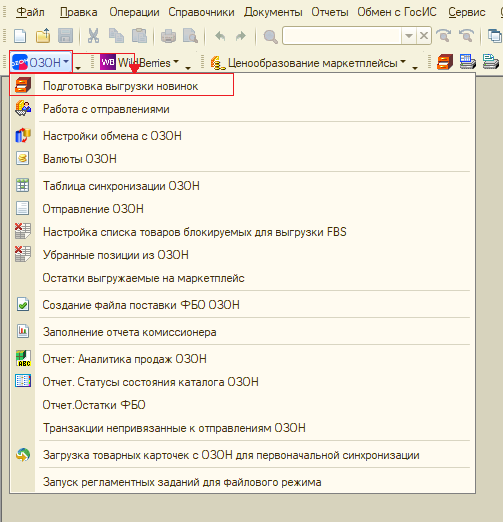Click the Print printer icon
The width and height of the screenshot is (503, 522).
point(168,36)
